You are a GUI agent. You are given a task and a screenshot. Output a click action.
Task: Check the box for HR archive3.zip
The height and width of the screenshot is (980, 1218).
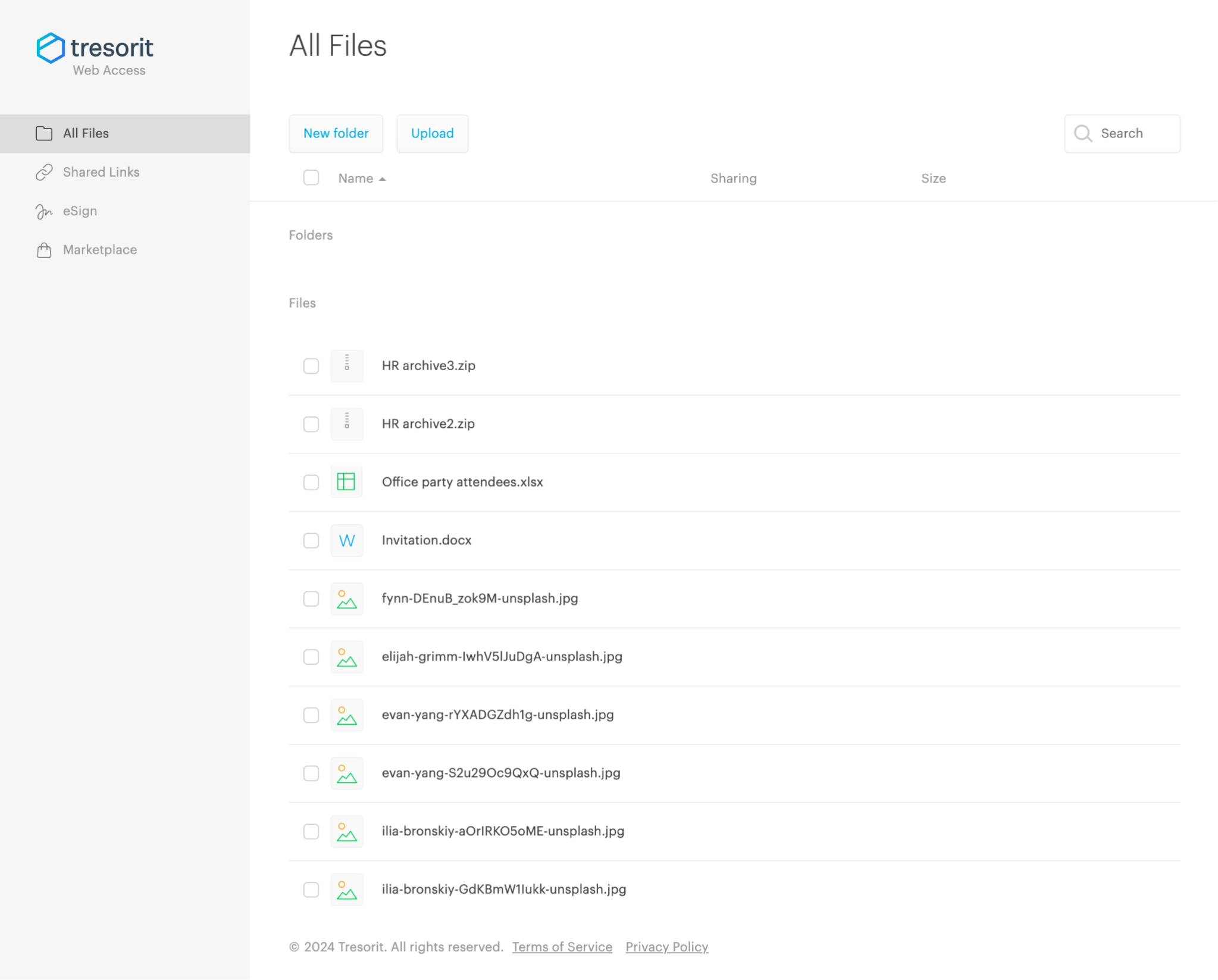311,366
